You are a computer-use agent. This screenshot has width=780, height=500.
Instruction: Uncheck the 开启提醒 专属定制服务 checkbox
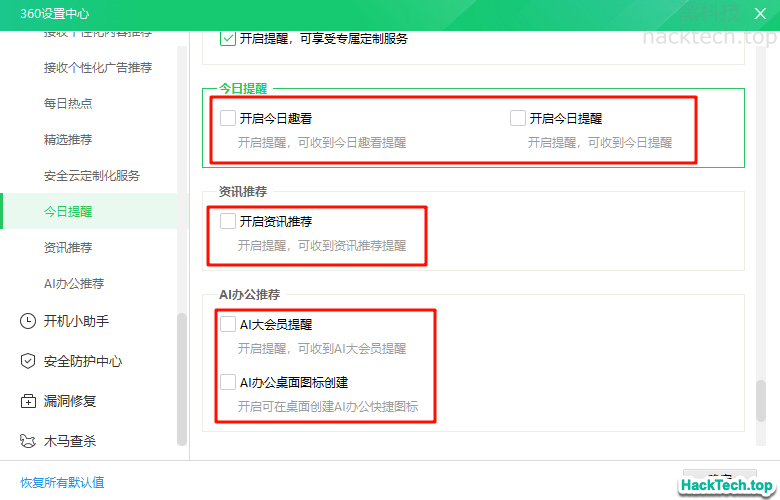pos(228,39)
